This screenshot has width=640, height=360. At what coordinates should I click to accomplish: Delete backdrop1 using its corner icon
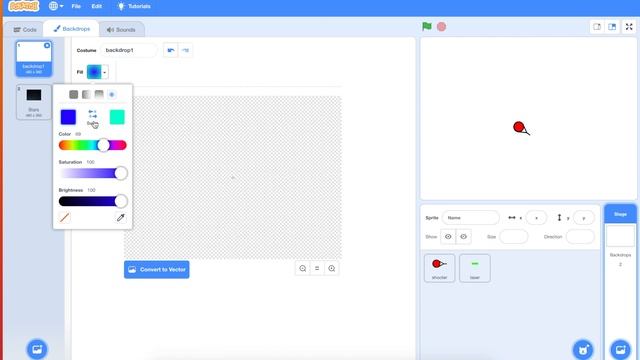(x=47, y=45)
